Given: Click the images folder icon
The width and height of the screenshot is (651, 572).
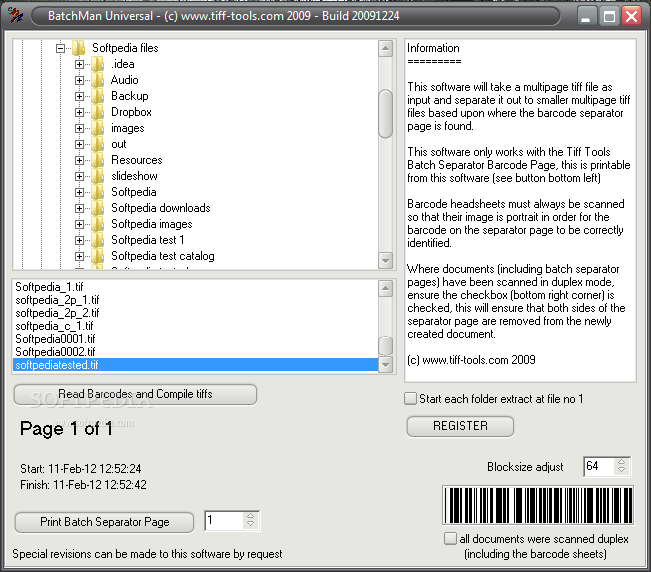Looking at the screenshot, I should point(97,128).
